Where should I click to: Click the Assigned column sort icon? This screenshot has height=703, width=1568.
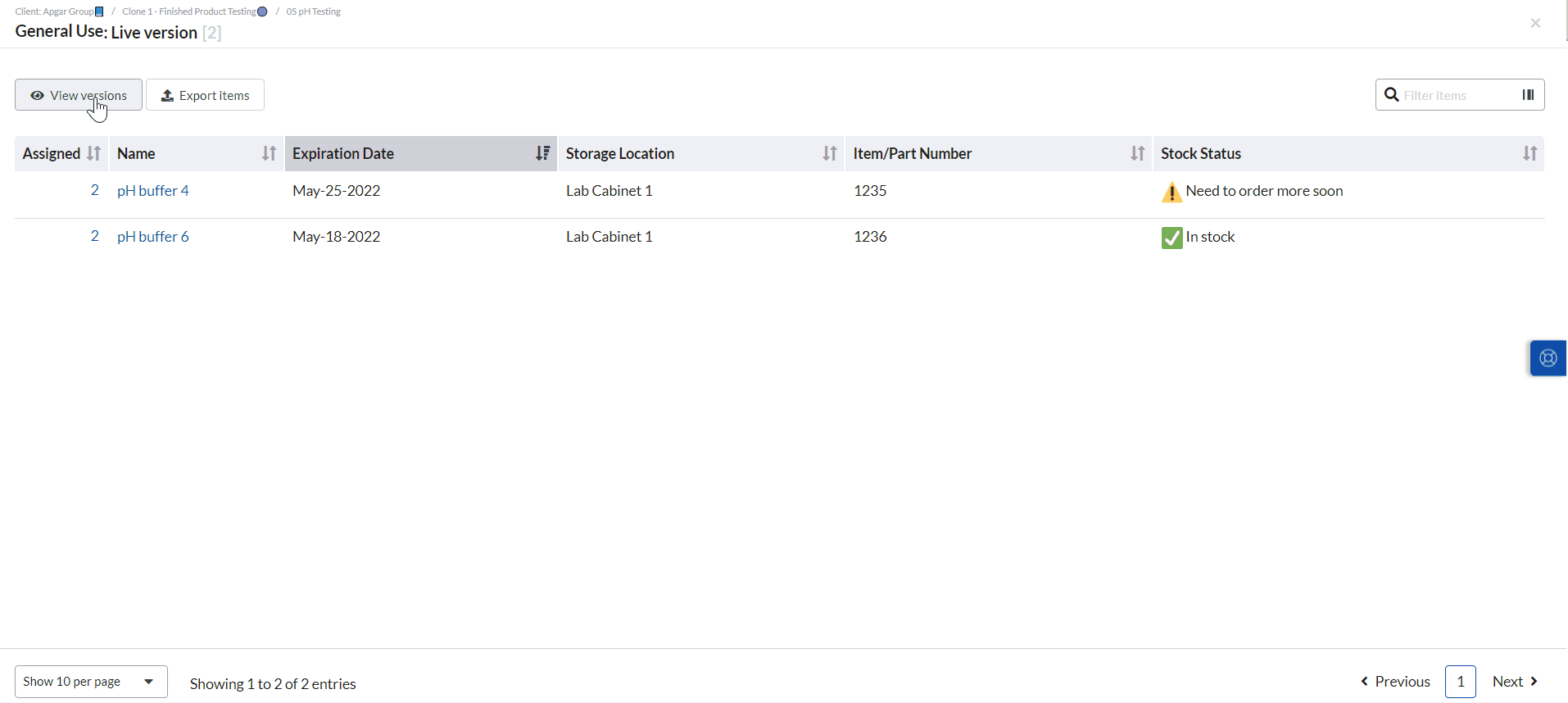93,153
